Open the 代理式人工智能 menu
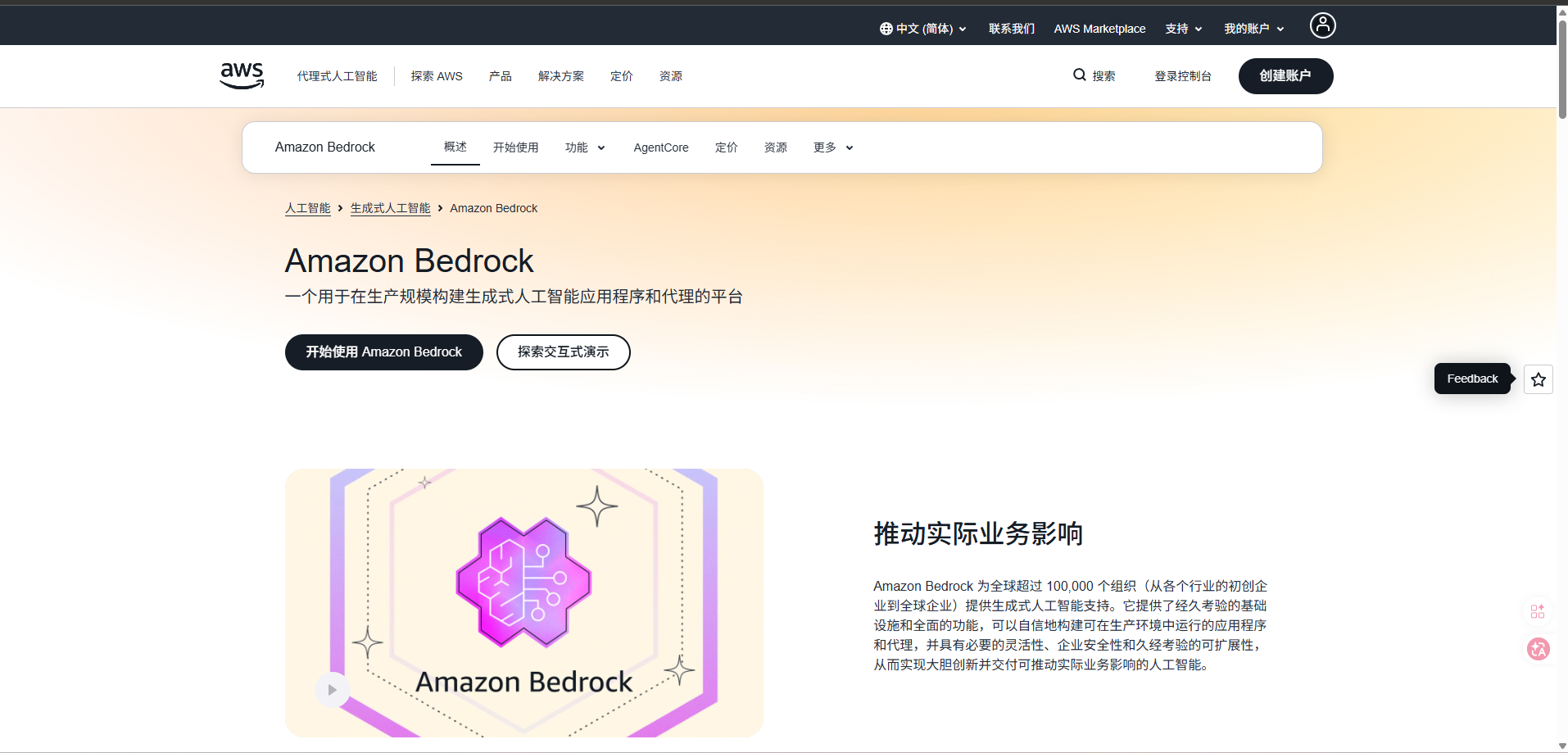Screen dimensions: 1568x753 coord(337,76)
